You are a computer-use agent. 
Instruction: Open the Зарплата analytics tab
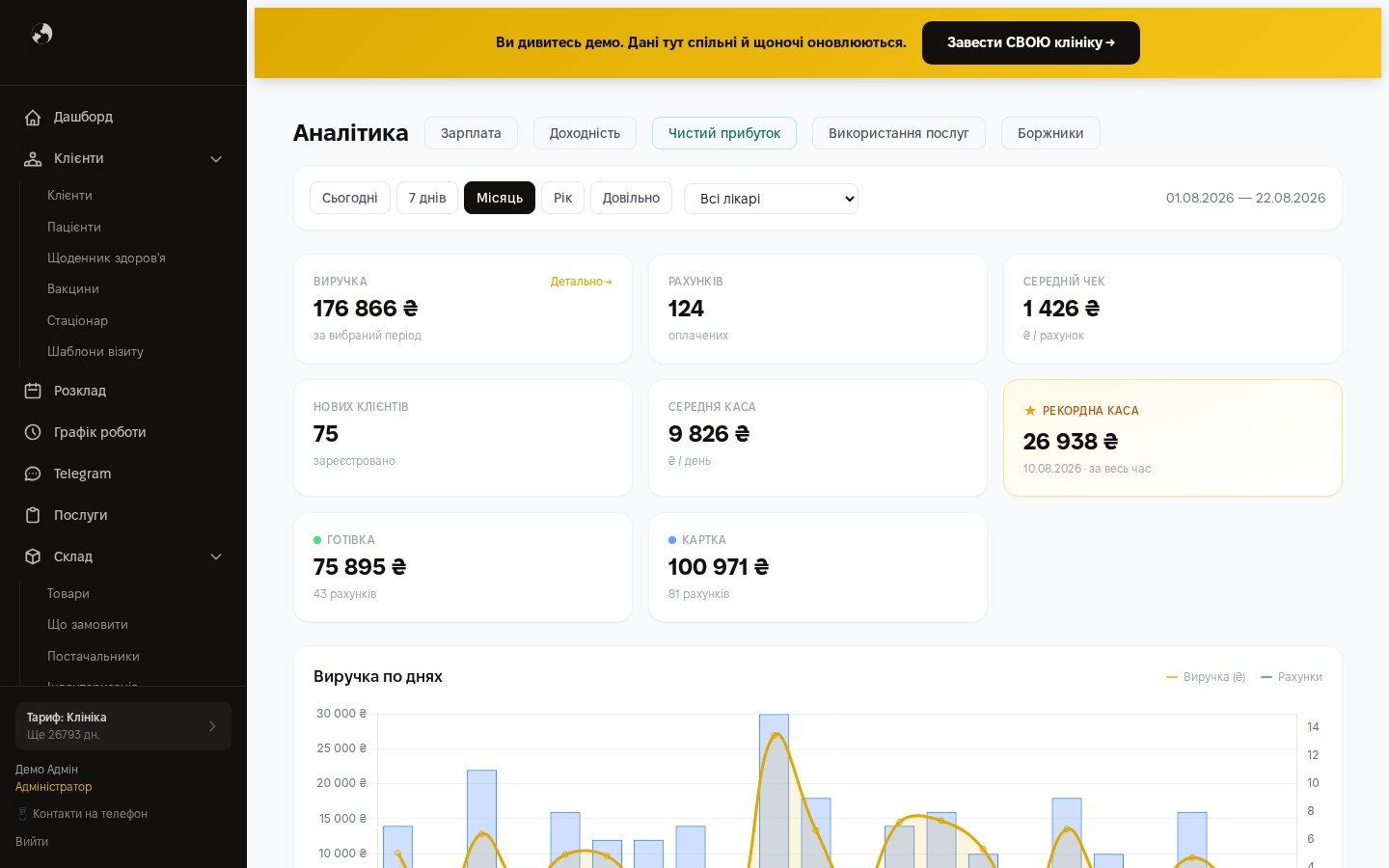(471, 133)
